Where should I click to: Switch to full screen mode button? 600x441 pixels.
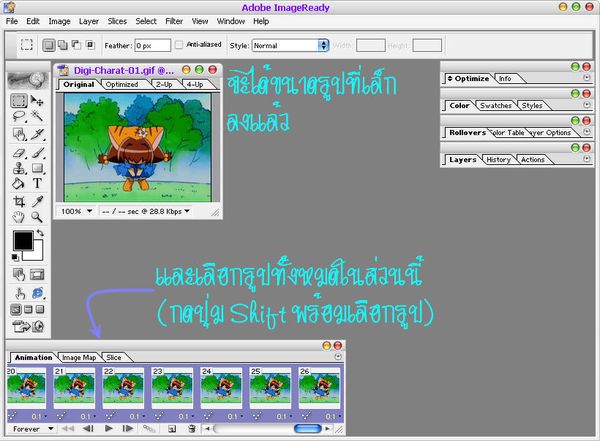click(40, 309)
